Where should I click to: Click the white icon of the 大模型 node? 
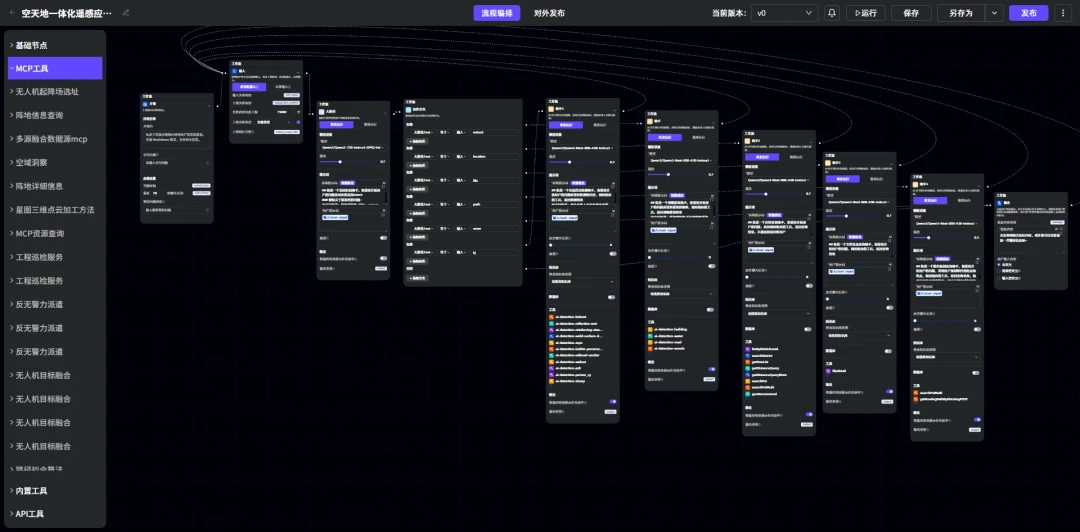click(x=322, y=111)
